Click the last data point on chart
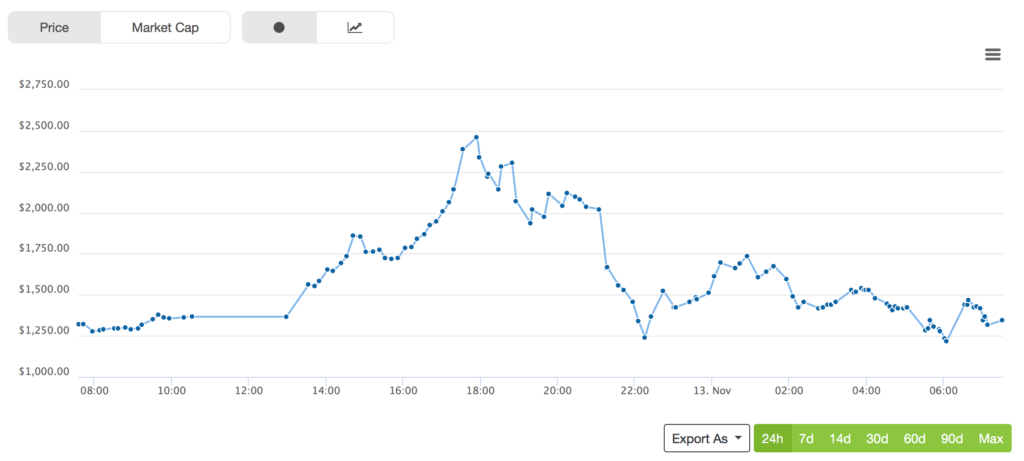This screenshot has height=461, width=1024. [x=1002, y=320]
